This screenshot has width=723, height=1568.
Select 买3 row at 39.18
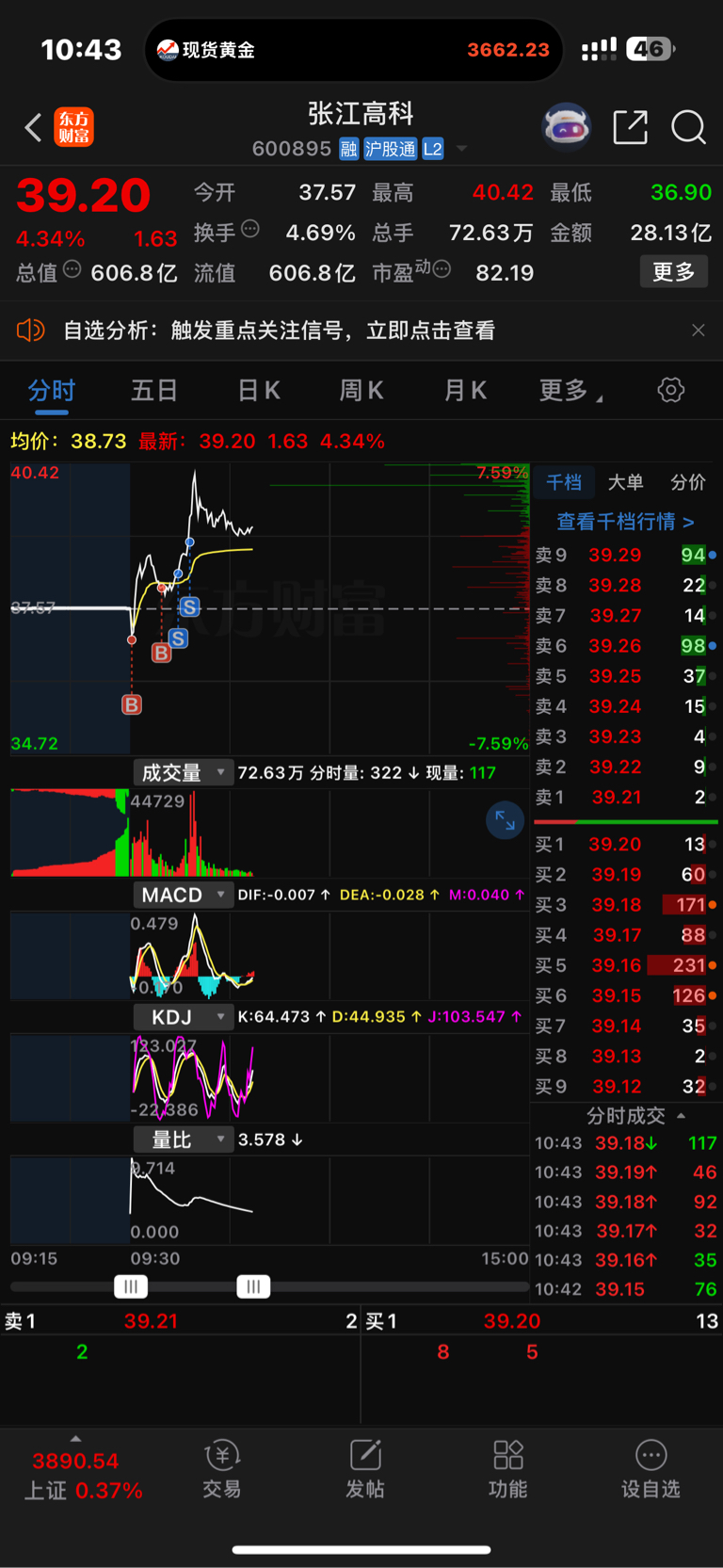tap(625, 905)
